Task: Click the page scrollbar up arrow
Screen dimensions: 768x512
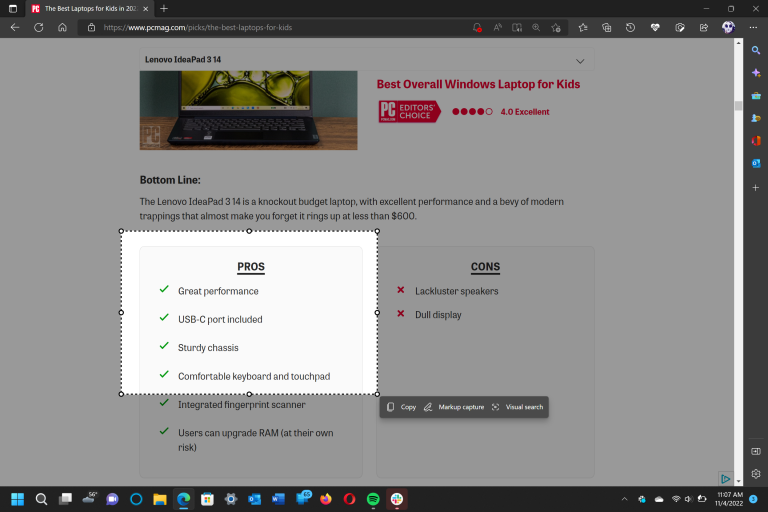Action: coord(738,43)
